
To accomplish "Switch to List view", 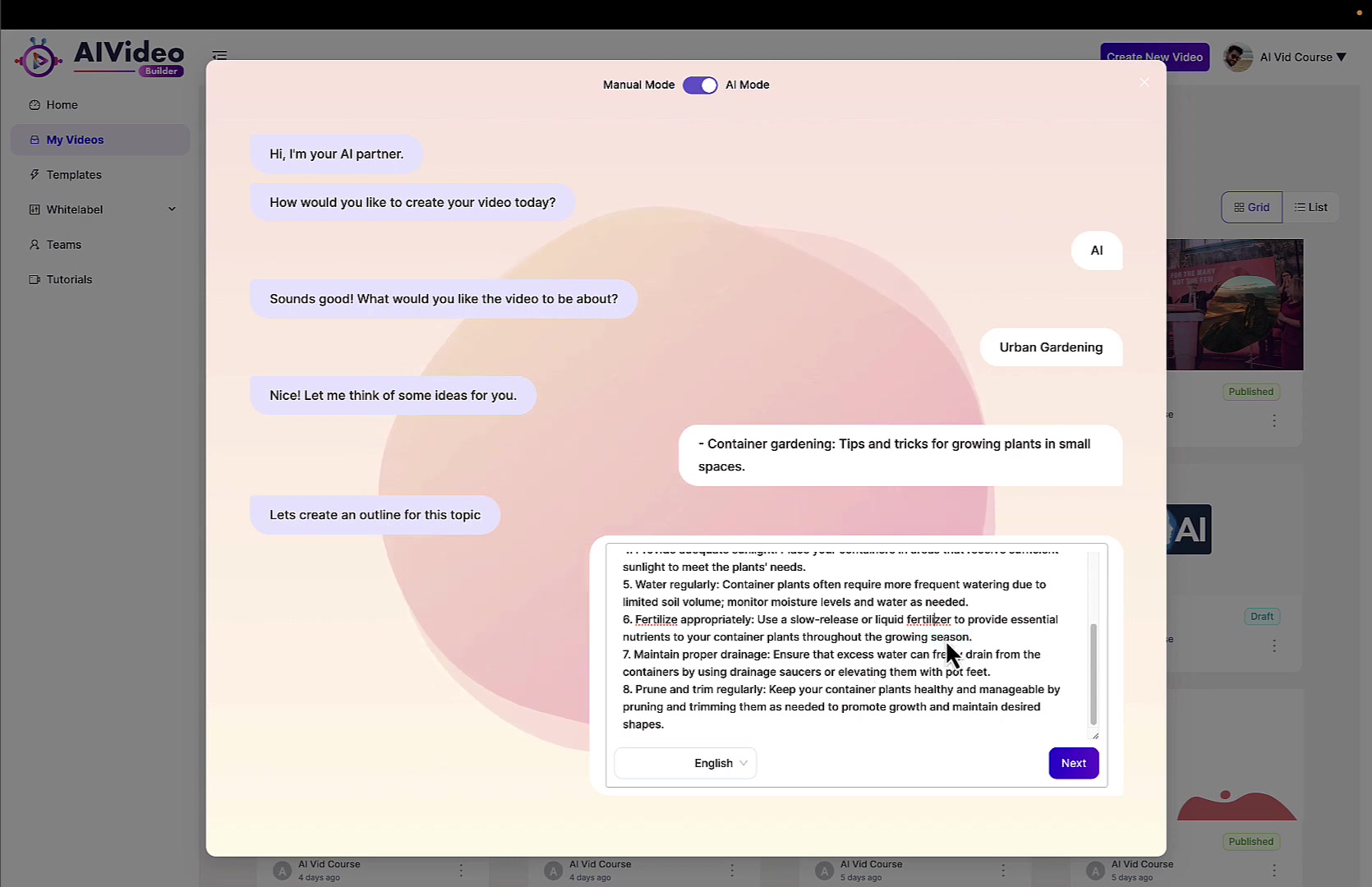I will tap(1311, 208).
